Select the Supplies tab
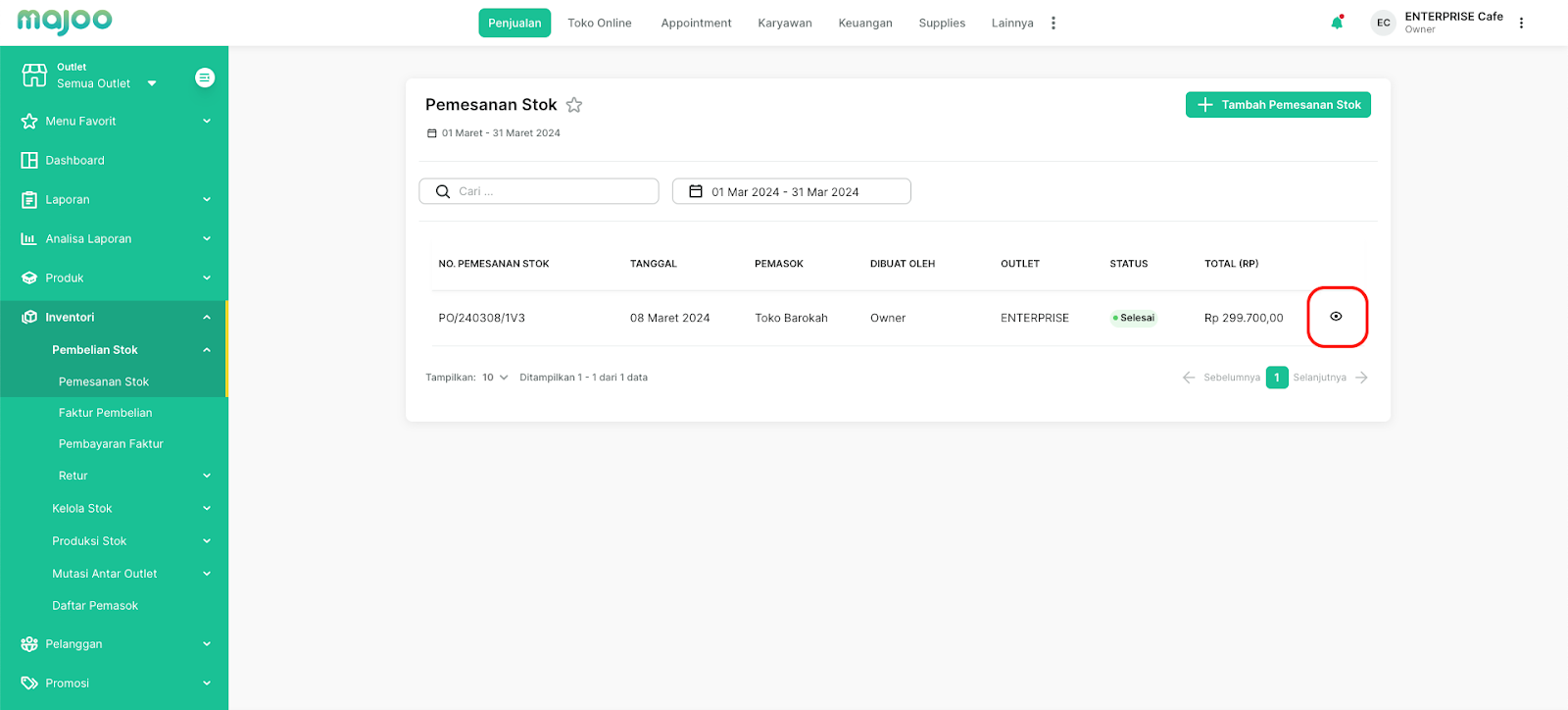 click(x=942, y=23)
